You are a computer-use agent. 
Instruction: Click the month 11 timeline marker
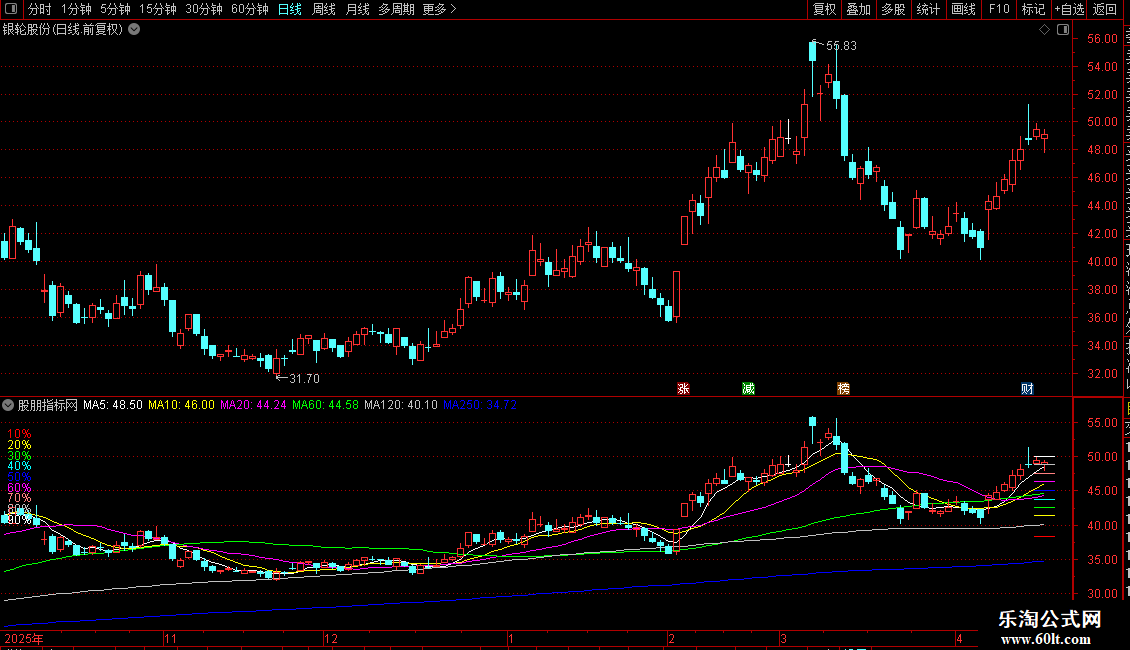[x=170, y=638]
